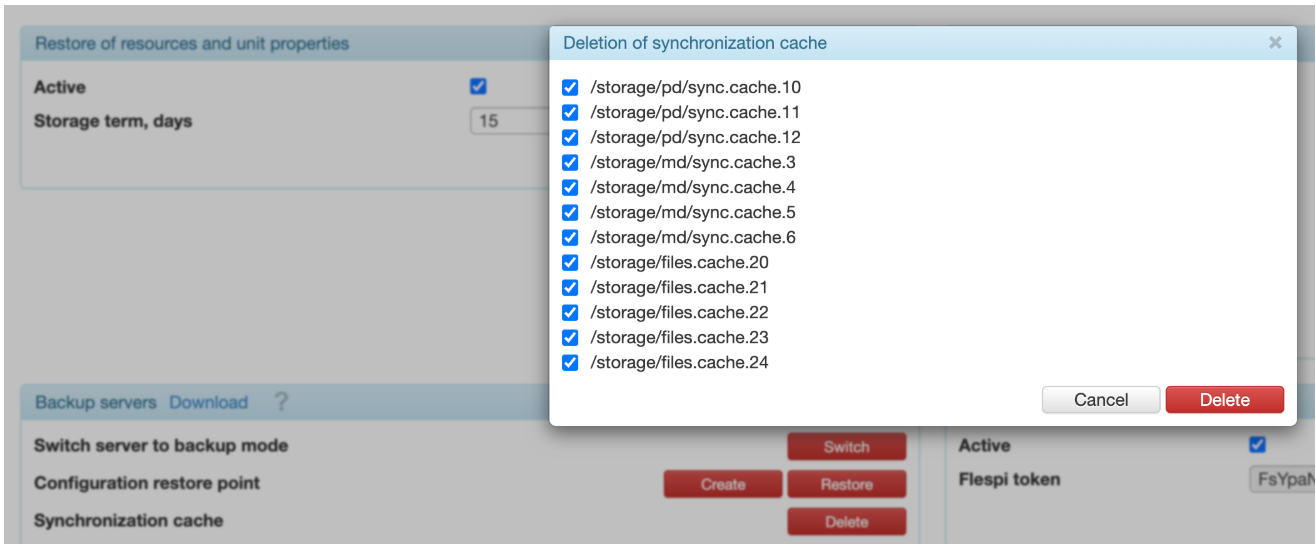Deselect /storage/md/sync.cache.3 checkbox
1316x545 pixels.
click(x=570, y=163)
